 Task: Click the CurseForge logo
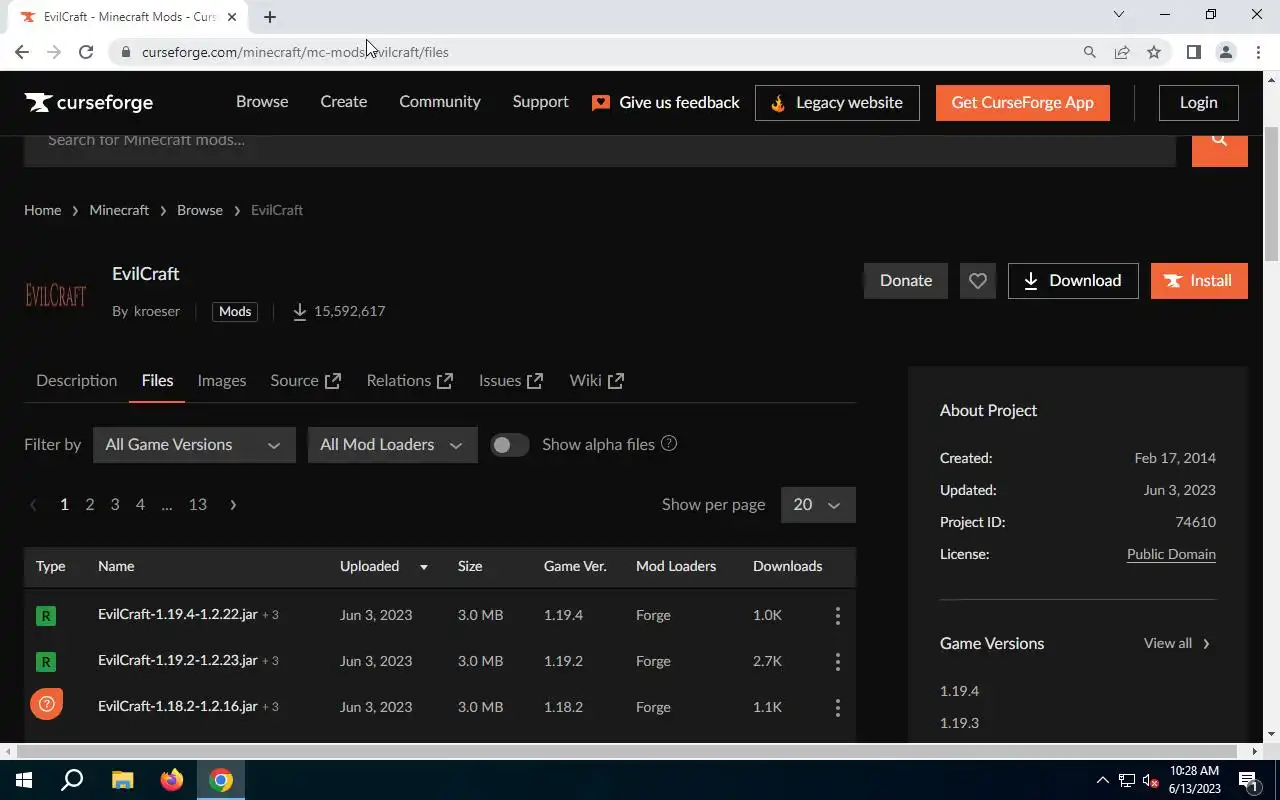pos(89,102)
